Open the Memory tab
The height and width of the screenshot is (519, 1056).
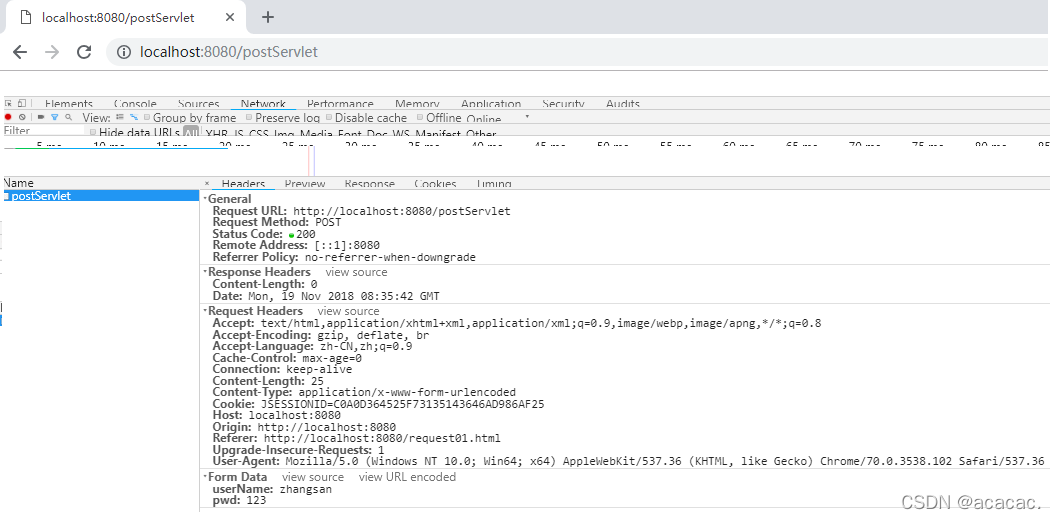tap(418, 104)
